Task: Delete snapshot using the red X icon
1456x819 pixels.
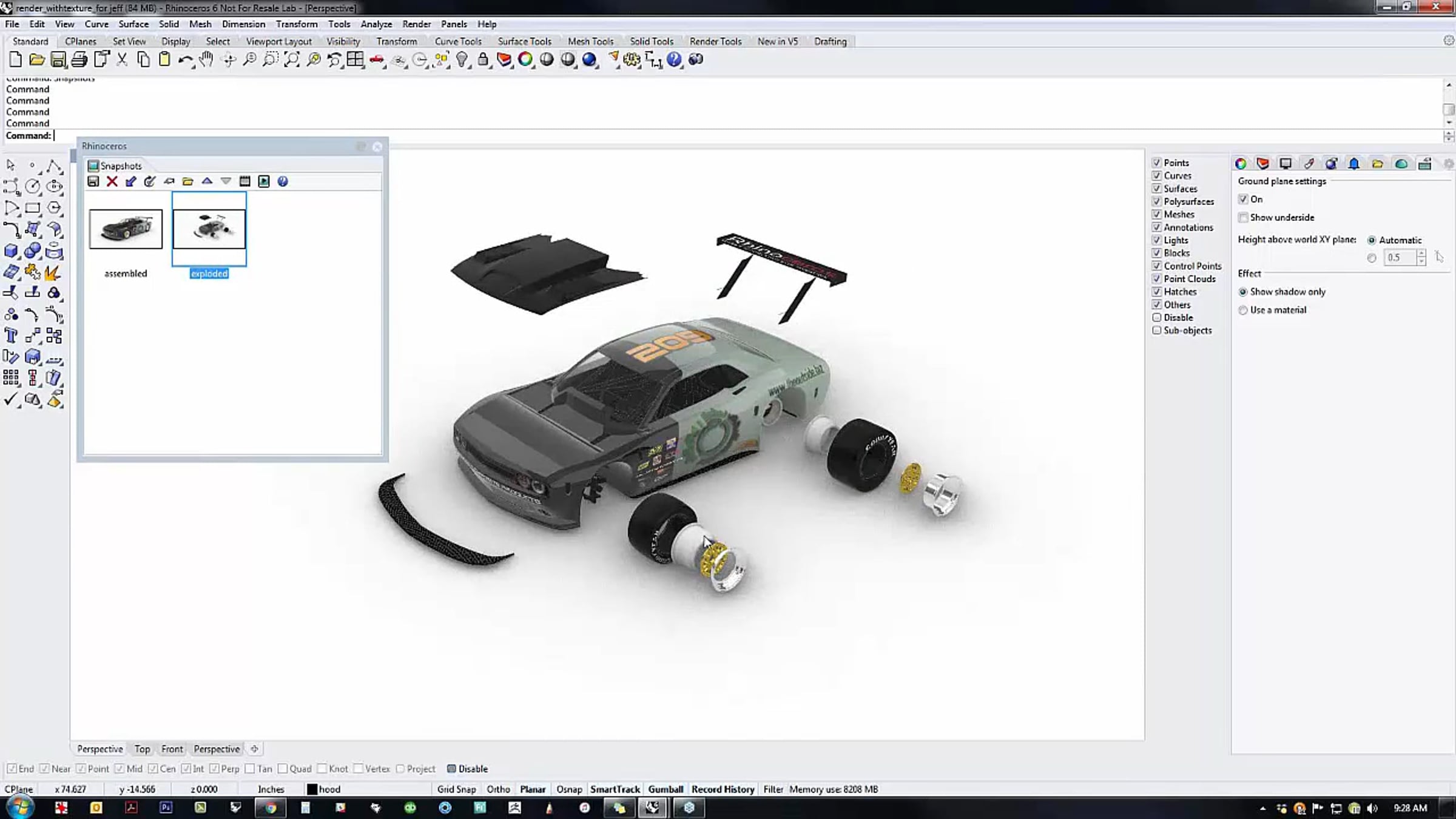Action: pyautogui.click(x=112, y=181)
